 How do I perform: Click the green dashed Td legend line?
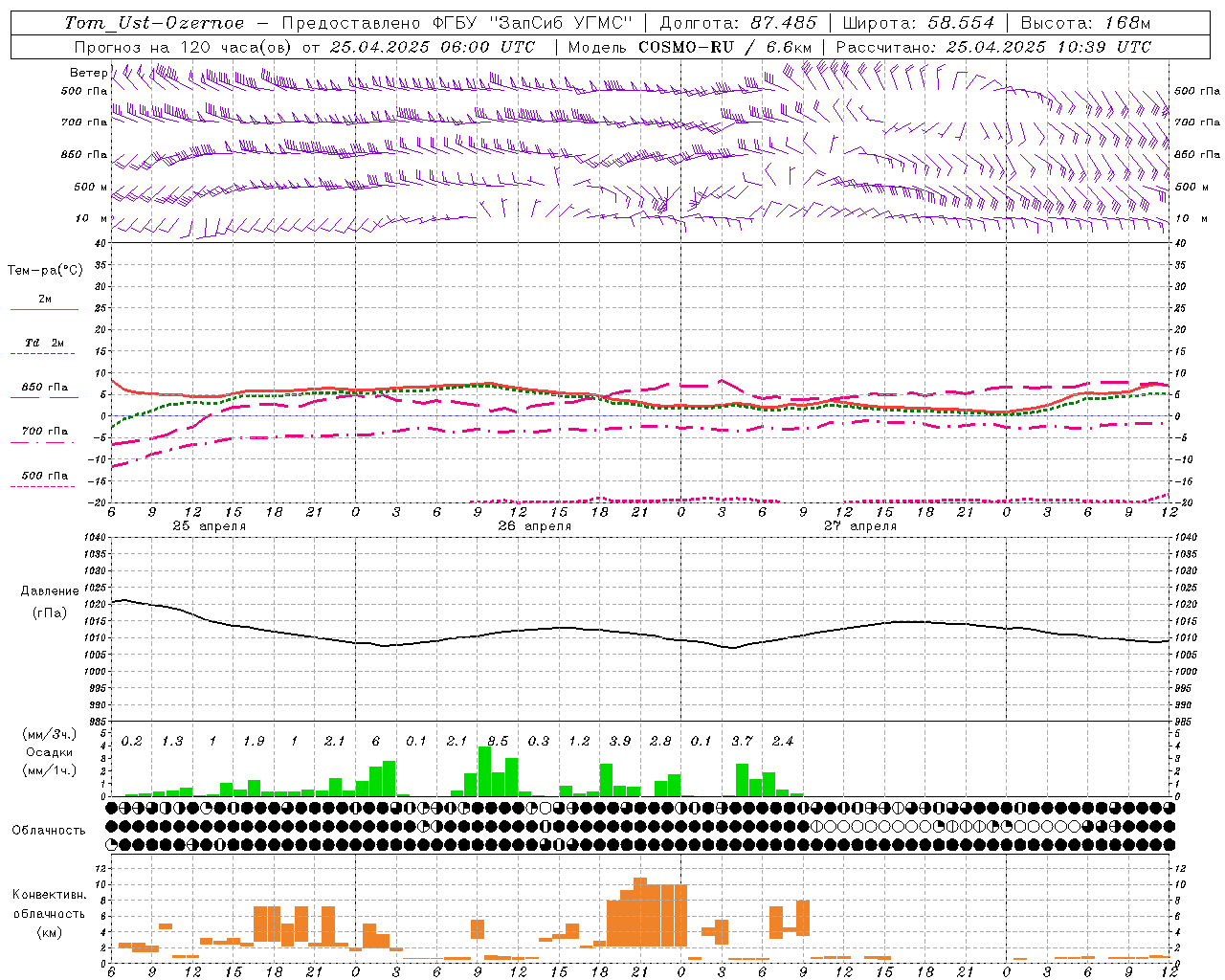[x=42, y=354]
